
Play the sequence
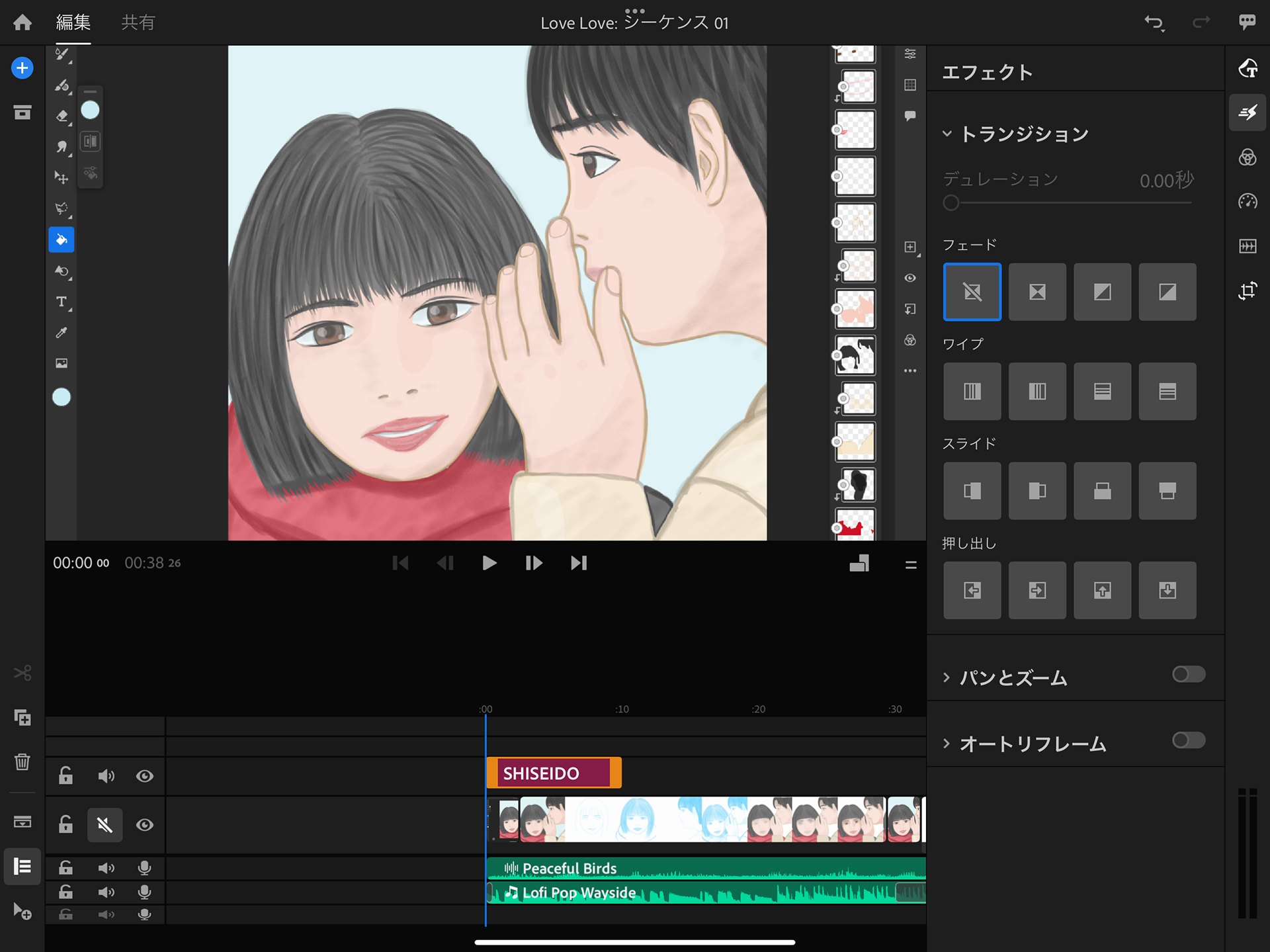point(489,563)
